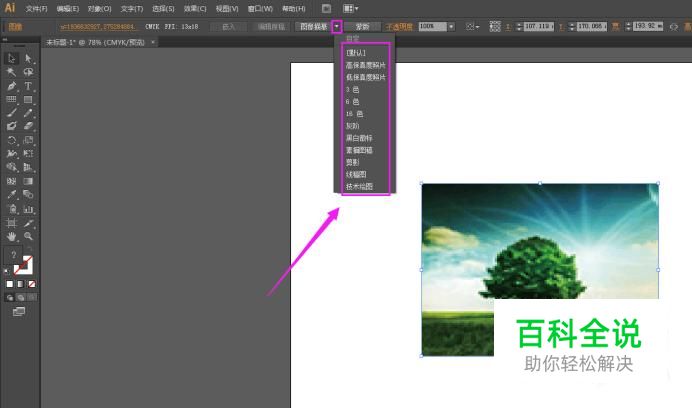This screenshot has width=692, height=408.
Task: Select the Selection (black arrow) tool
Action: [x=11, y=59]
